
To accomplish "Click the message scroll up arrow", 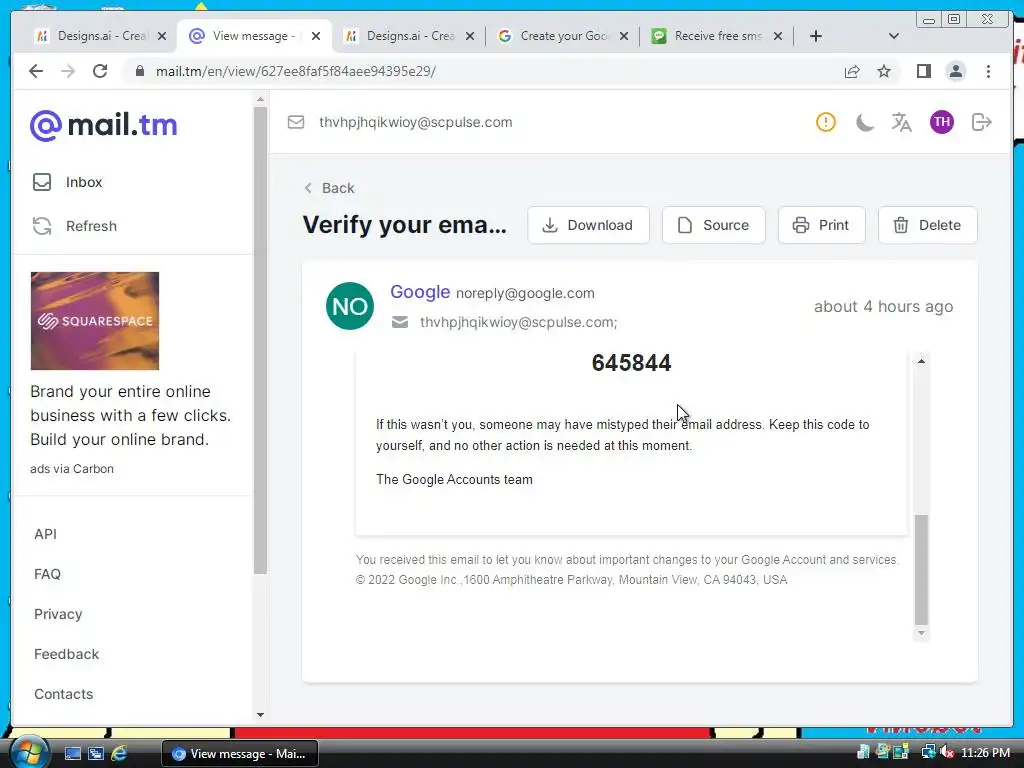I will point(921,361).
